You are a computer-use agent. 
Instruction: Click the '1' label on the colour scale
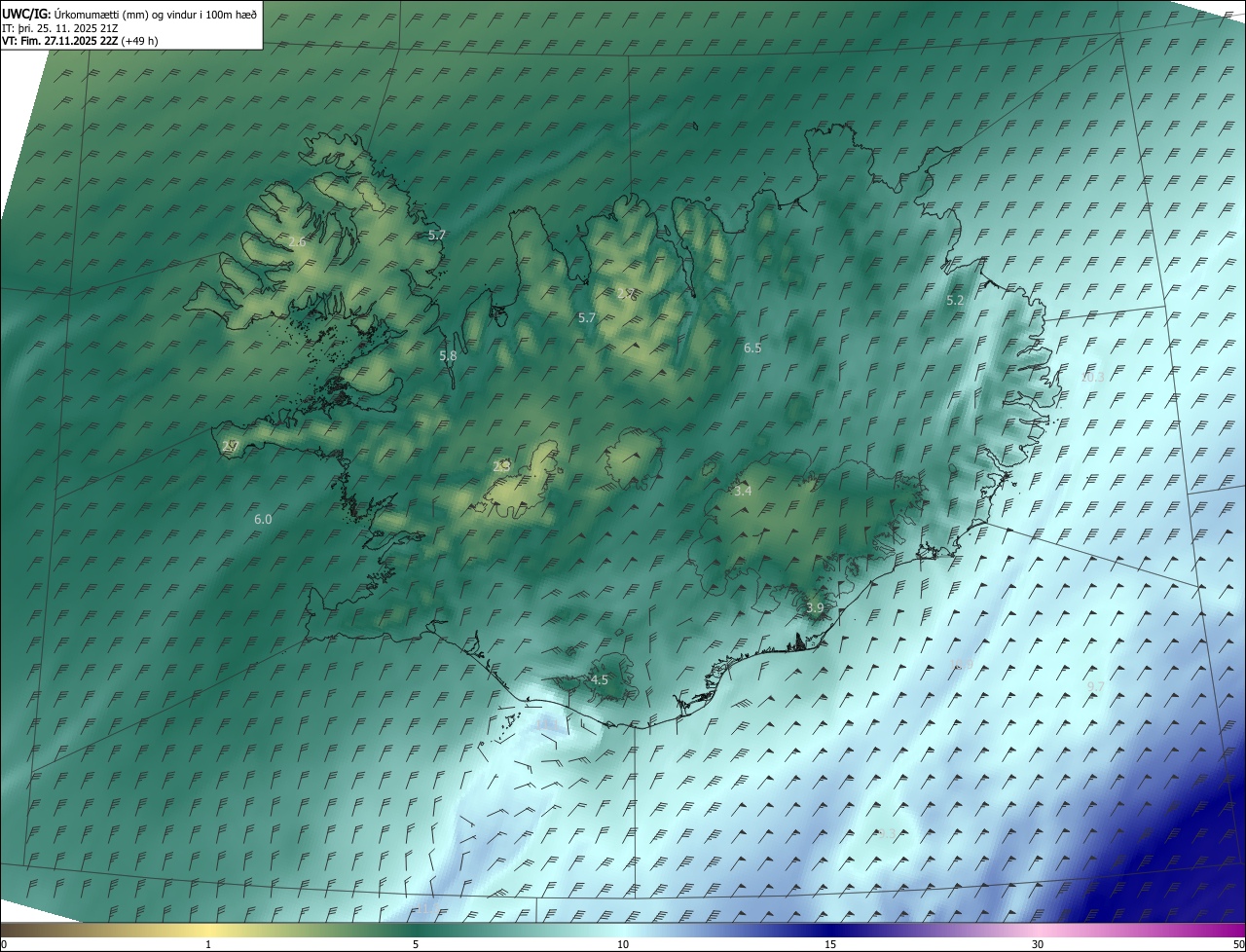tap(208, 944)
